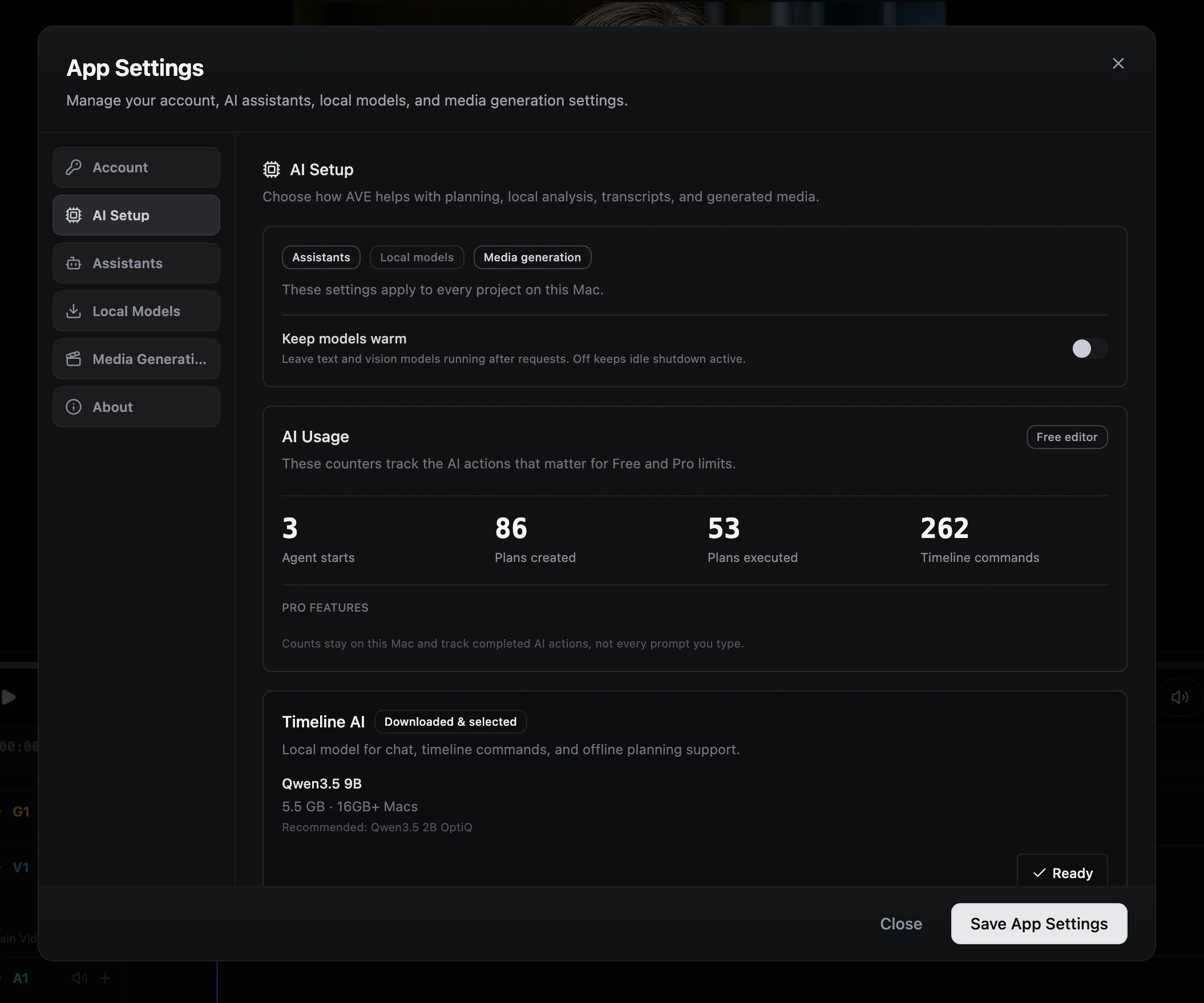Screen dimensions: 1204x1003
Task: Select the A1 track label in the timeline
Action: coord(21,978)
